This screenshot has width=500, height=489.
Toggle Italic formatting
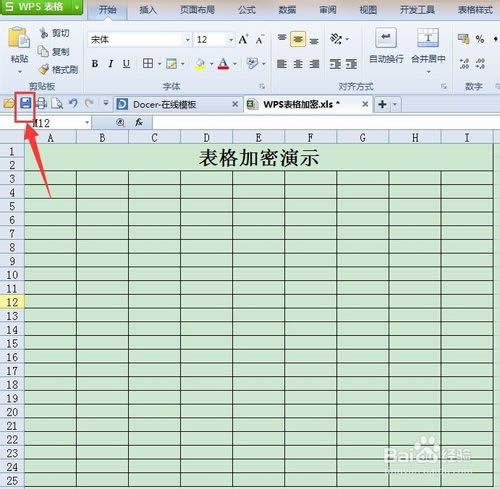pyautogui.click(x=111, y=63)
